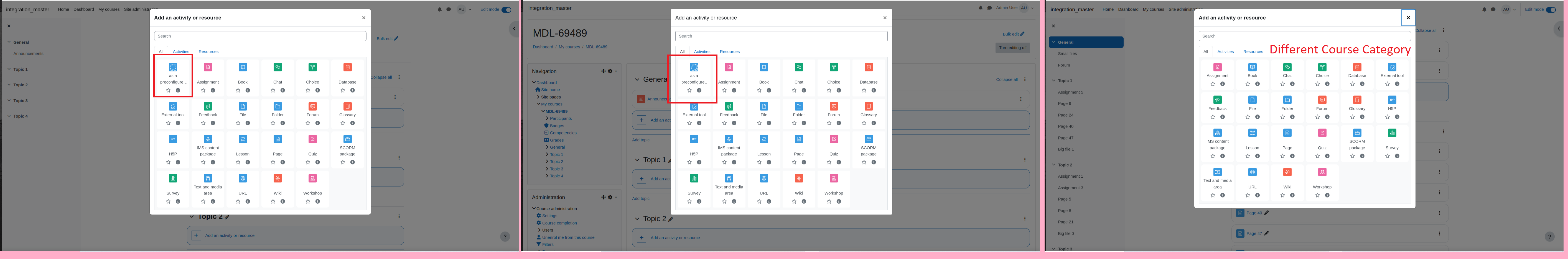Screen dimensions: 1568x259
Task: Star the URL activity in the right dialog
Action: coord(1248,196)
